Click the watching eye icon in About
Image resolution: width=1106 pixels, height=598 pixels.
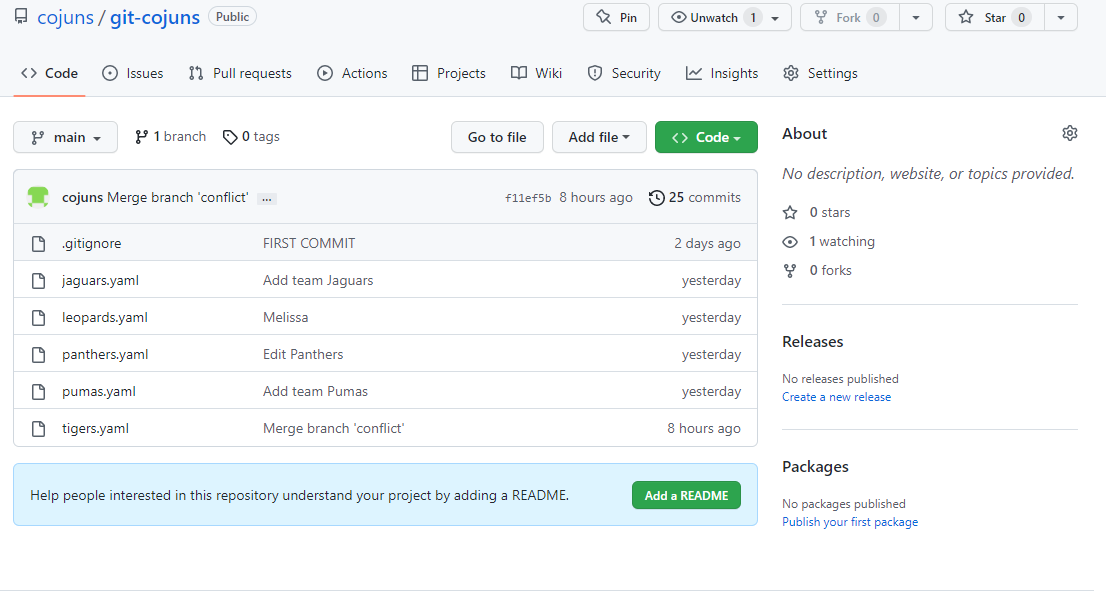tap(790, 241)
